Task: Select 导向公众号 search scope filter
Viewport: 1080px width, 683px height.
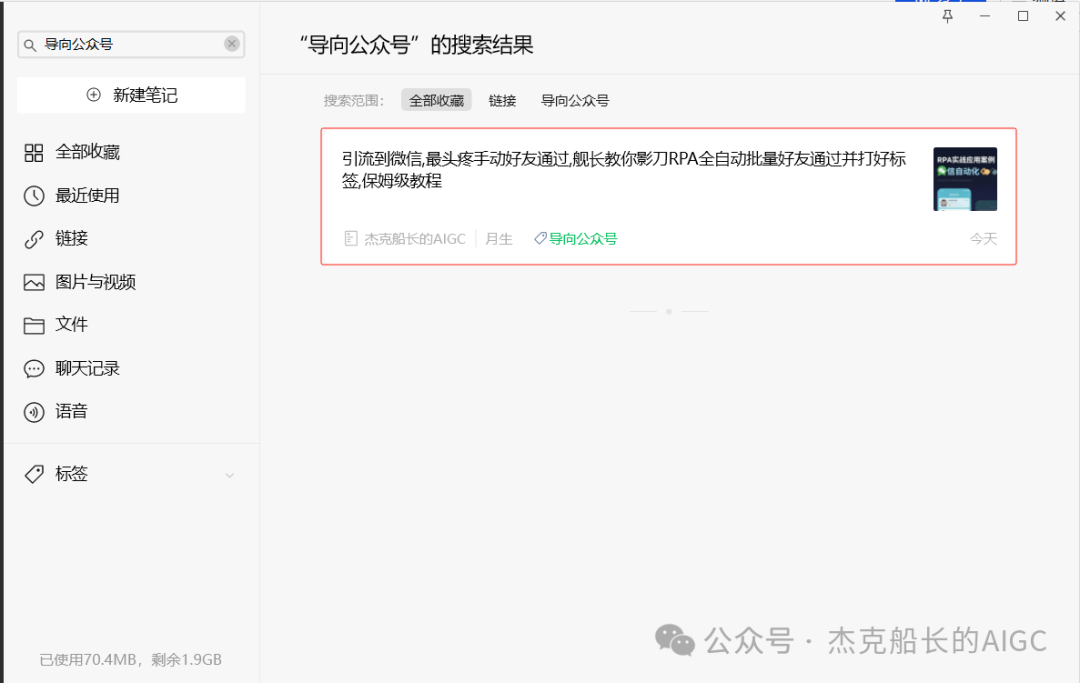Action: pyautogui.click(x=575, y=101)
